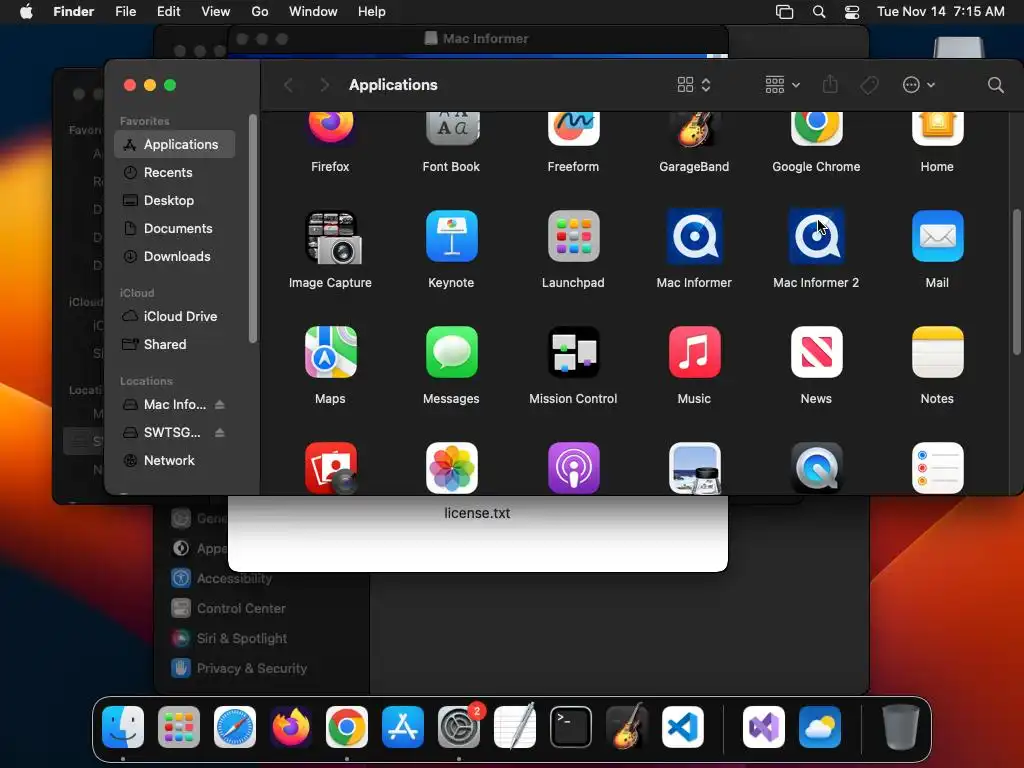Open the Go menu

[260, 12]
